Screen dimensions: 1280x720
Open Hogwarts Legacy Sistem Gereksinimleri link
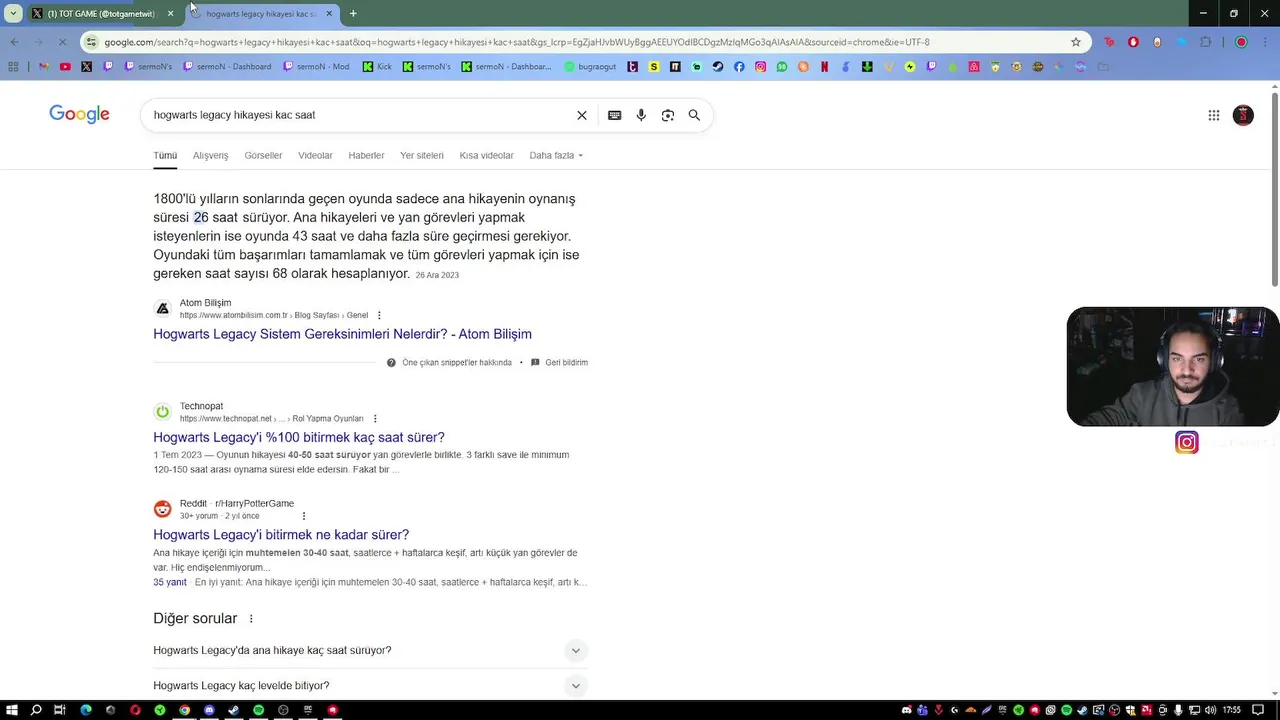tap(342, 334)
